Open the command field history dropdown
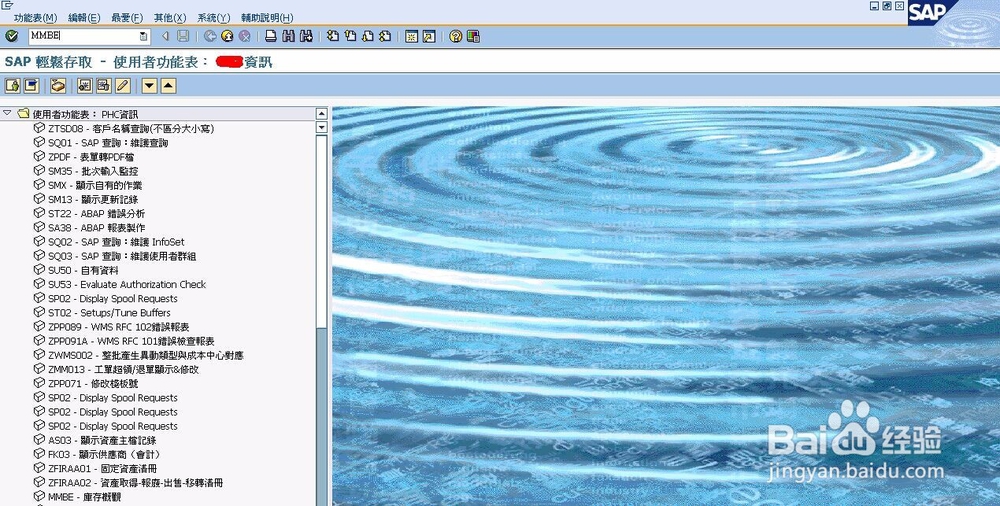 [143, 36]
